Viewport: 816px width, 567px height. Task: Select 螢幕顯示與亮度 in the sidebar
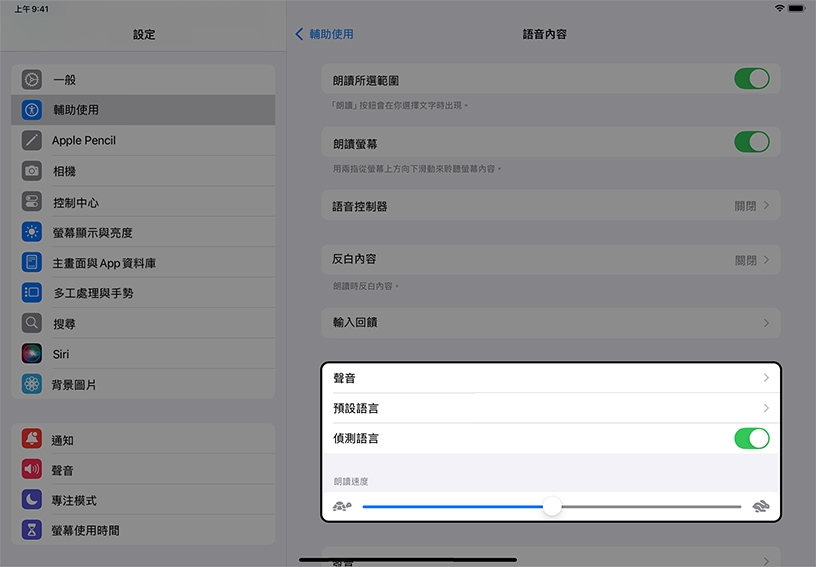click(x=93, y=232)
